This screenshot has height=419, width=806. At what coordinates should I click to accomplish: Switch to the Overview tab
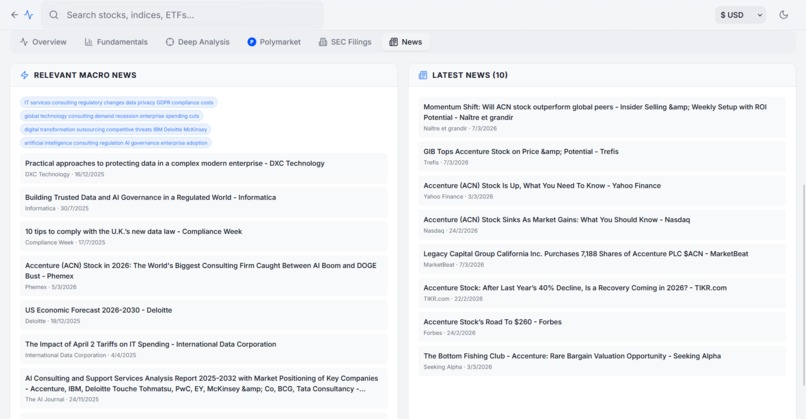[43, 42]
